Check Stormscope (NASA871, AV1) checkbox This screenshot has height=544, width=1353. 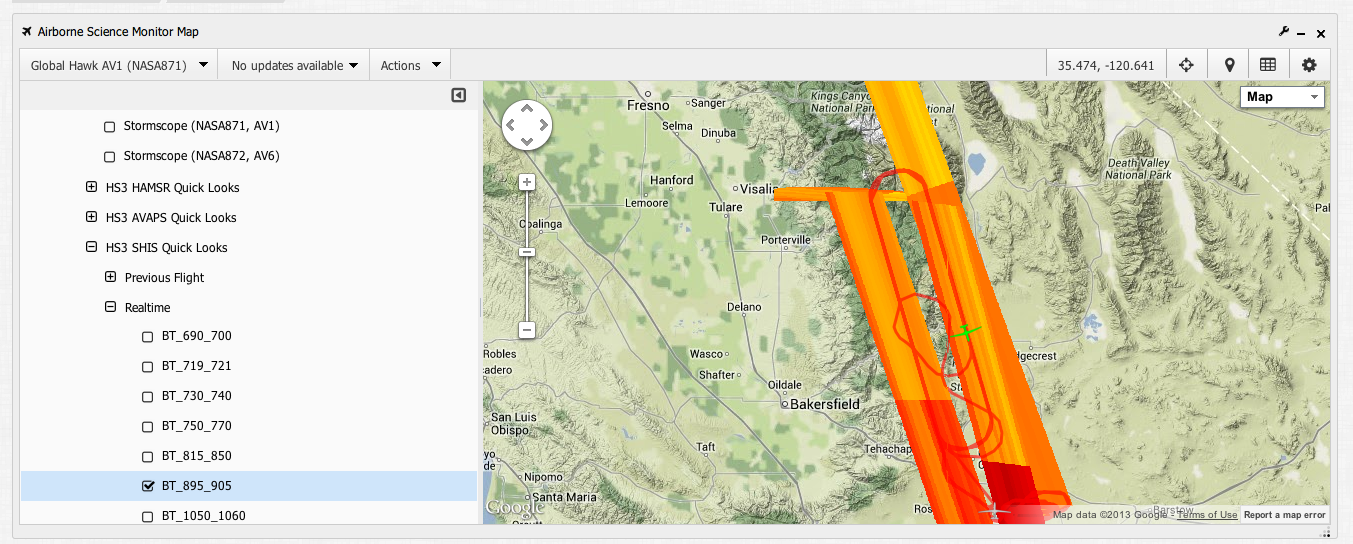click(x=110, y=127)
